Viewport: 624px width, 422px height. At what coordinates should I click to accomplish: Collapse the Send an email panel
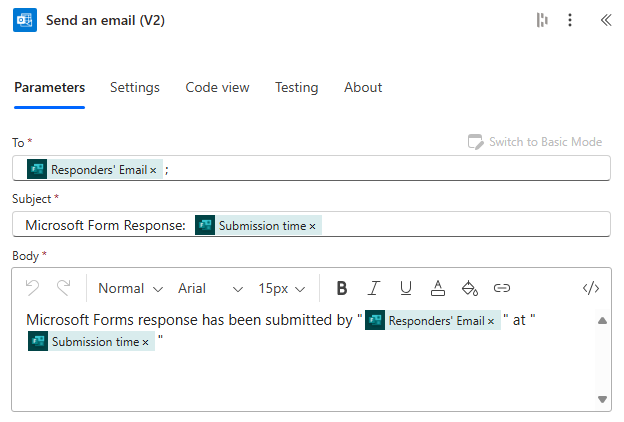(x=605, y=20)
